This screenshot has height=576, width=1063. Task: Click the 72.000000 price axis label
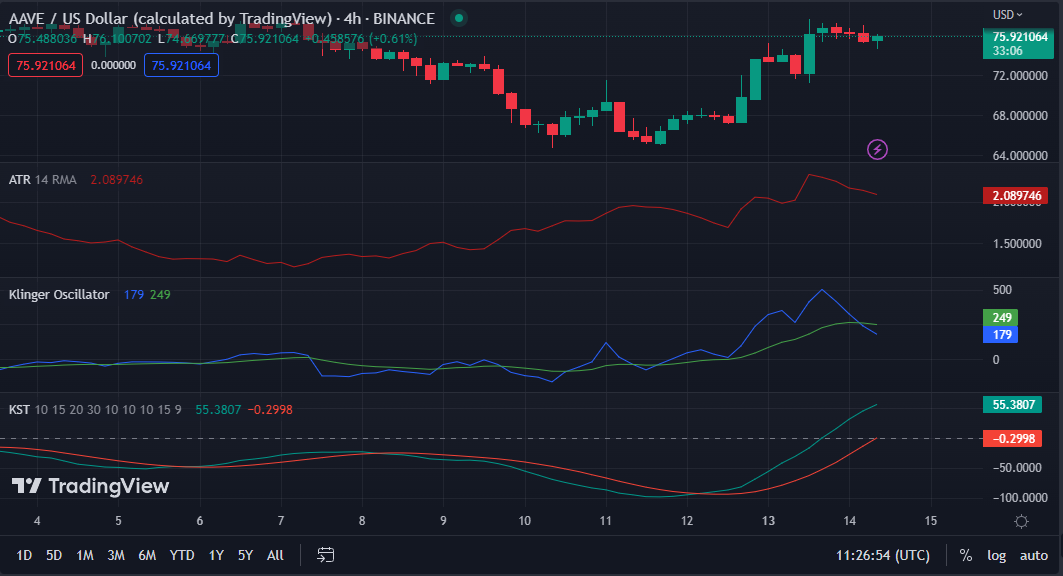pyautogui.click(x=1020, y=75)
